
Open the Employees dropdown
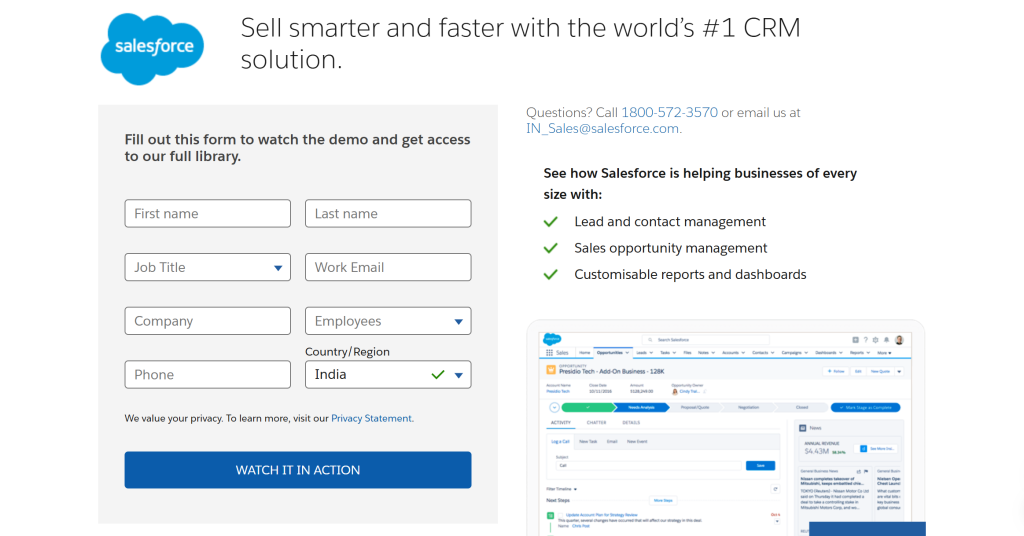(388, 321)
